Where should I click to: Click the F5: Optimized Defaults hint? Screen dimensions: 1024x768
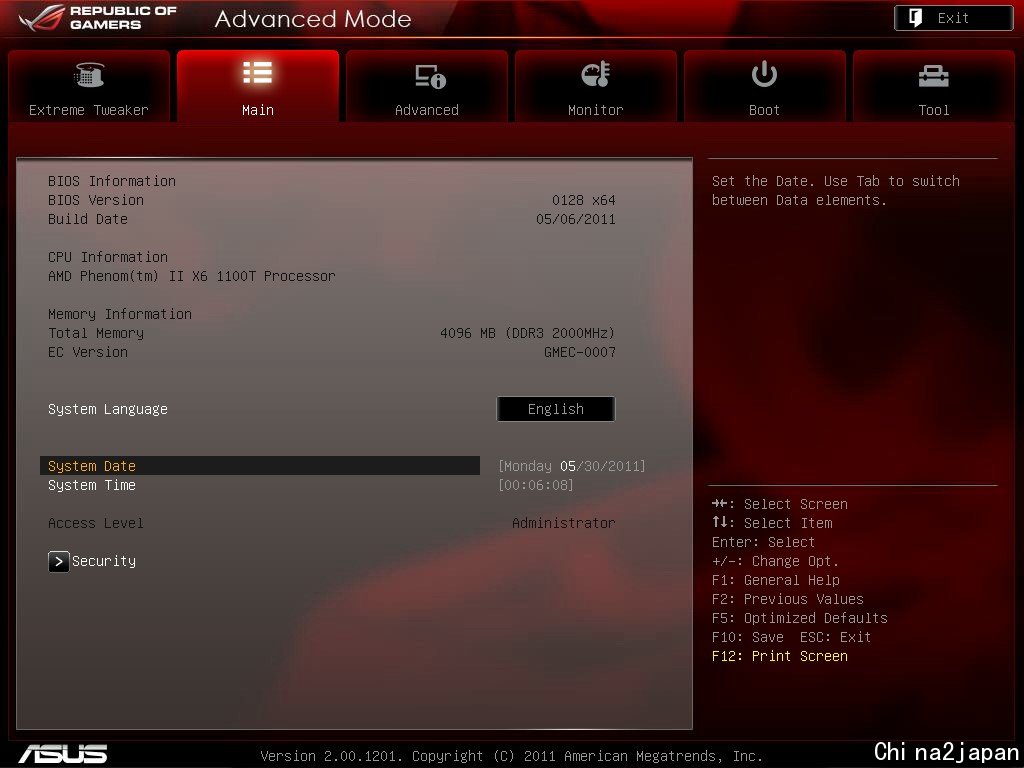tap(800, 618)
